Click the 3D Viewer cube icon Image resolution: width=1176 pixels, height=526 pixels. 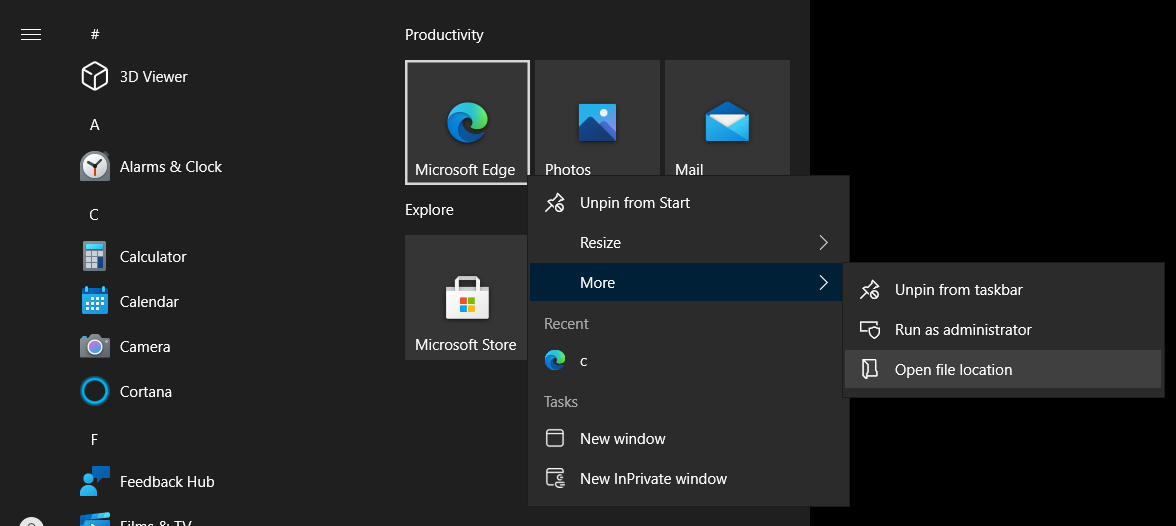[x=94, y=77]
